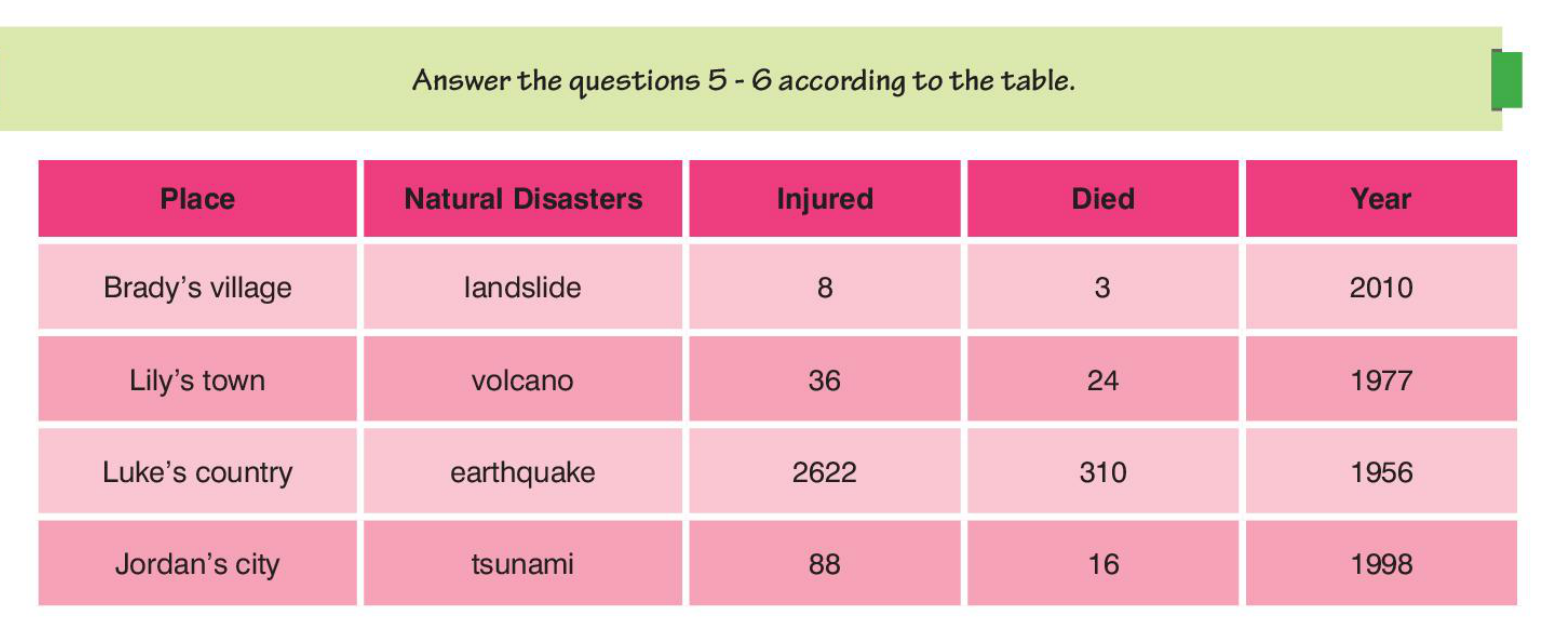Click the year 1977 cell
Viewport: 1557px width, 619px height.
click(1380, 380)
